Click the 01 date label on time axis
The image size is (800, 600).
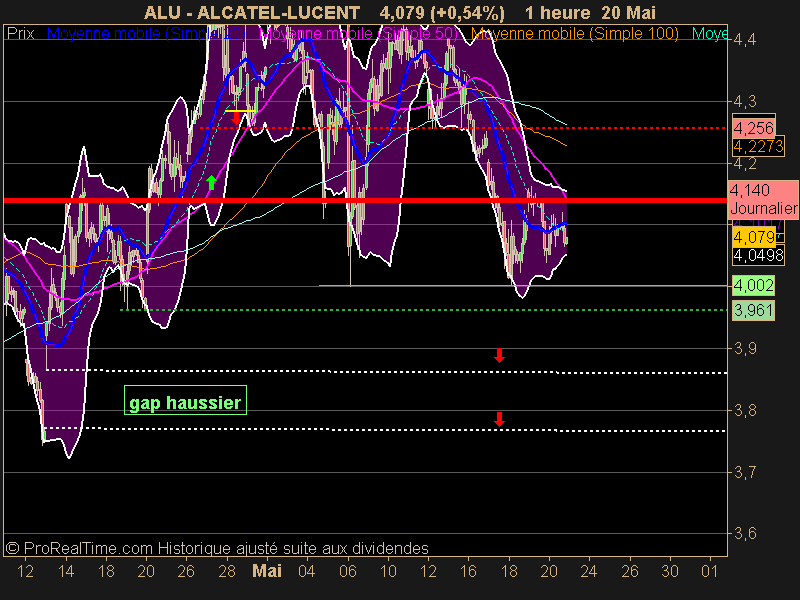[x=709, y=570]
